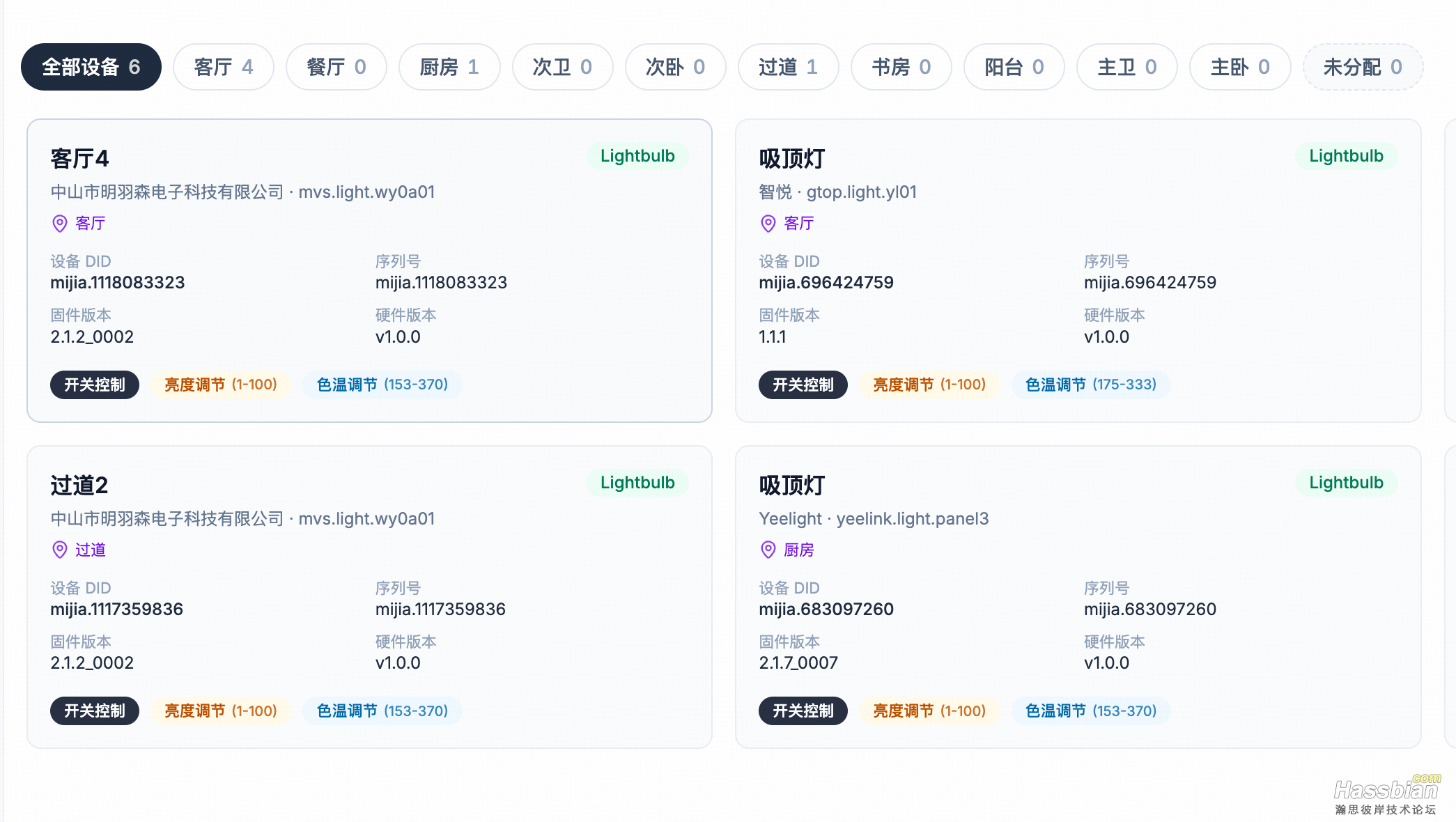Click hardware version v1.0.0 on 过道2 card
1456x822 pixels.
pyautogui.click(x=398, y=663)
